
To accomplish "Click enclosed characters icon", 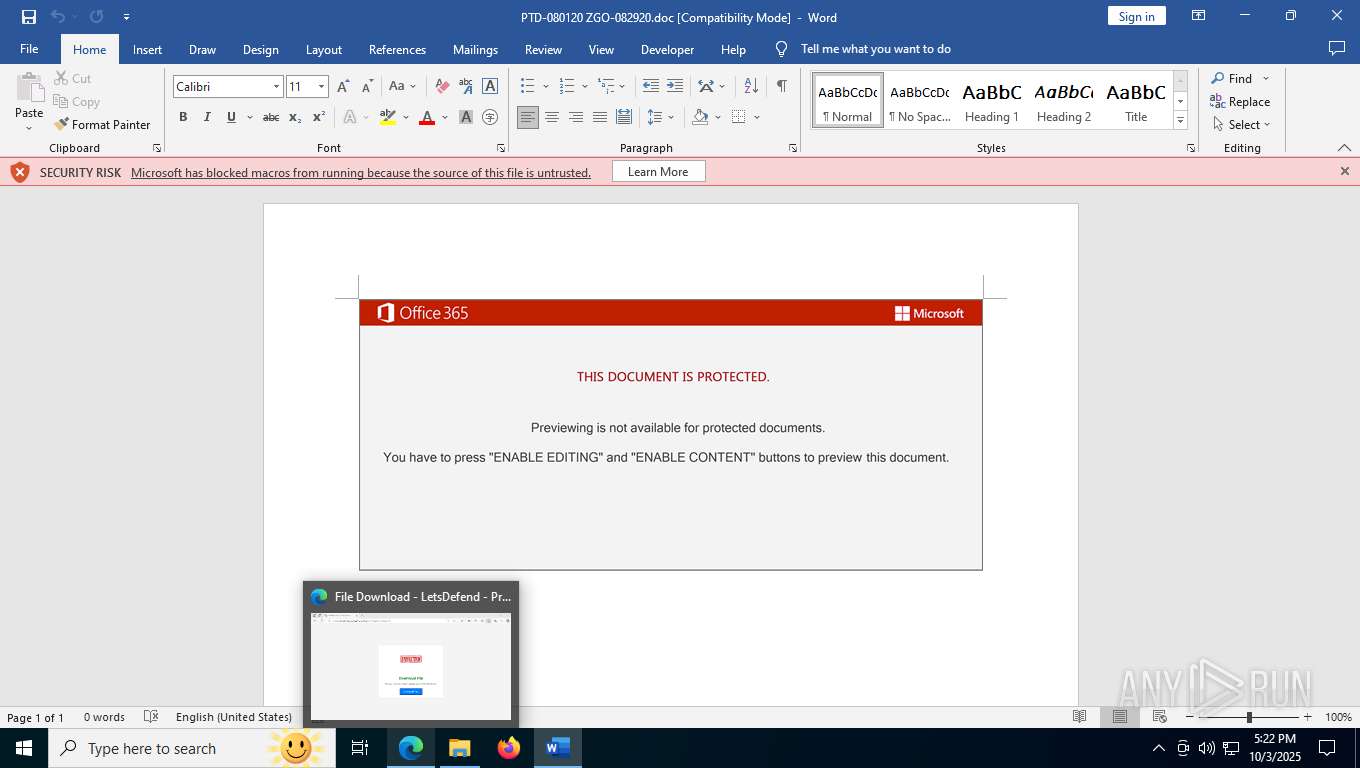I will [x=490, y=117].
